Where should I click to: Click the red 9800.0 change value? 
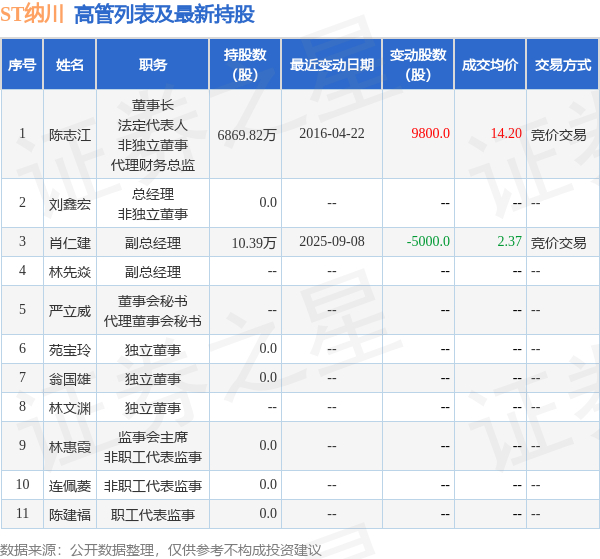tap(430, 134)
